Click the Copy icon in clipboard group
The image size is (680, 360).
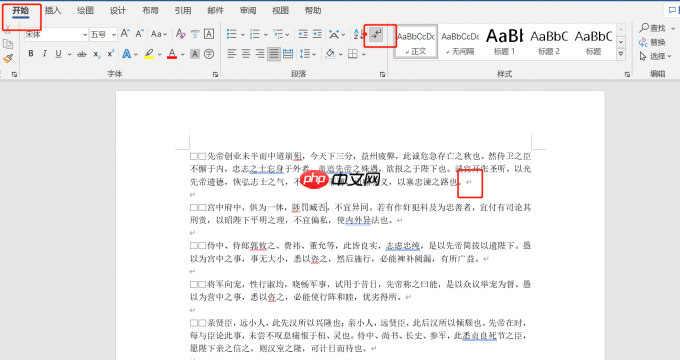[x=8, y=44]
